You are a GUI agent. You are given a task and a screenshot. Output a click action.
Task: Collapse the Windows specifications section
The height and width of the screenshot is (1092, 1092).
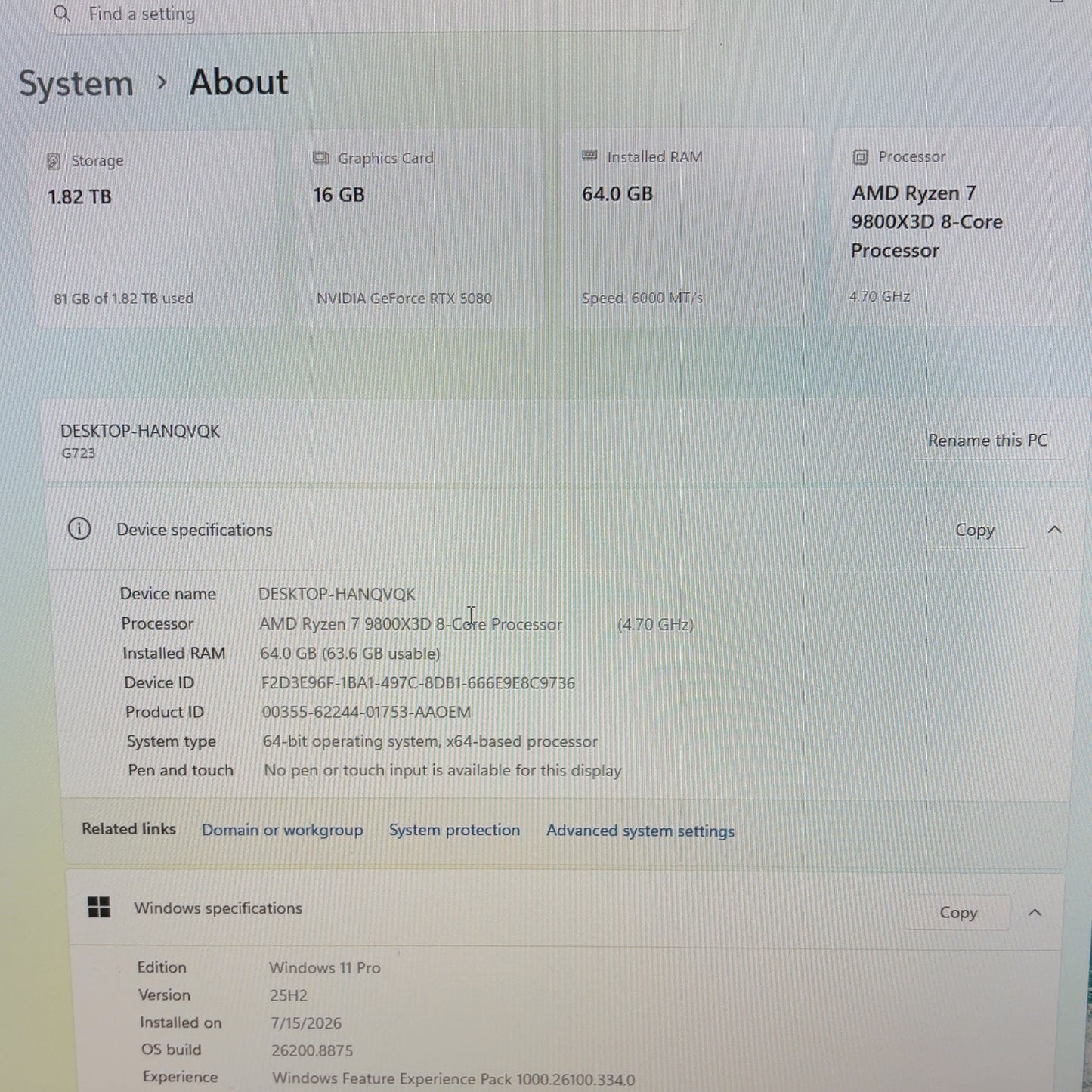pyautogui.click(x=1035, y=912)
